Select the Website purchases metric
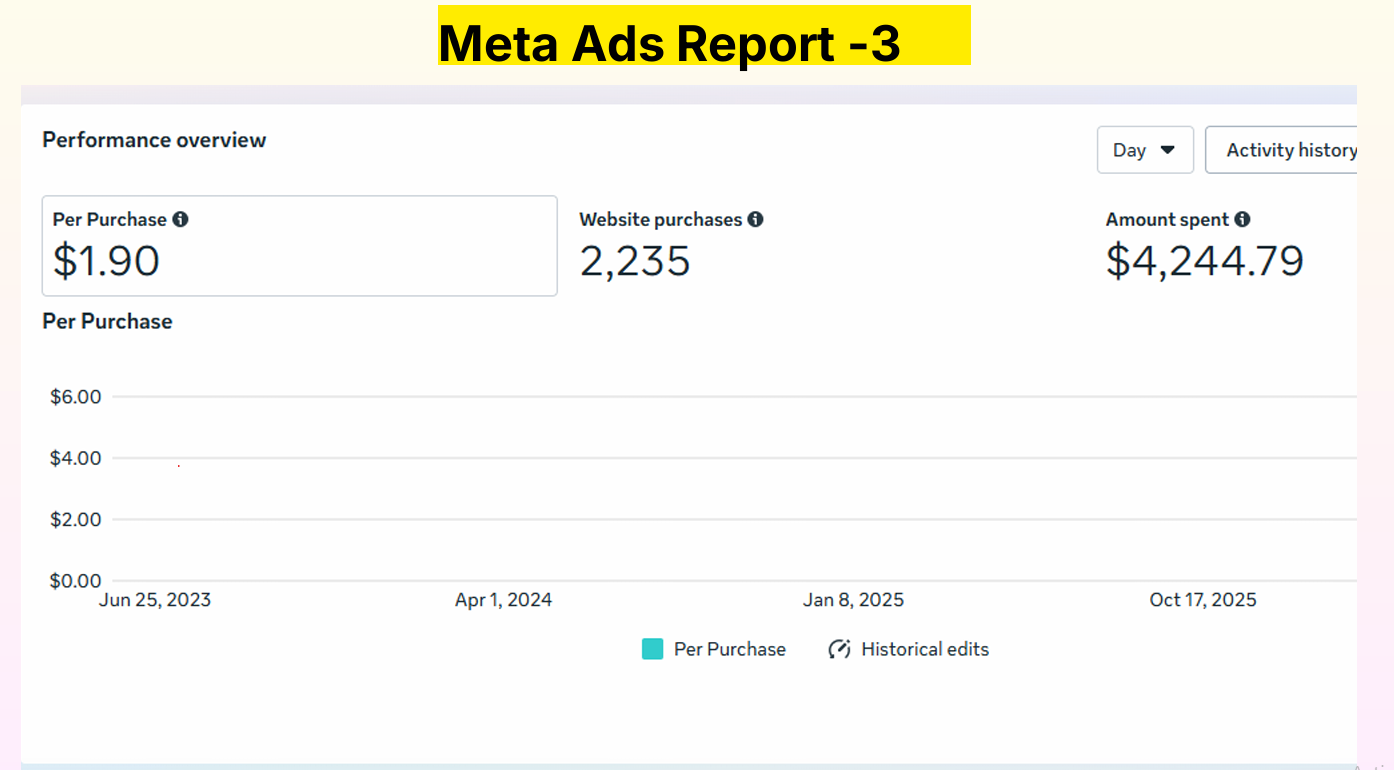Image resolution: width=1394 pixels, height=770 pixels. click(x=671, y=246)
